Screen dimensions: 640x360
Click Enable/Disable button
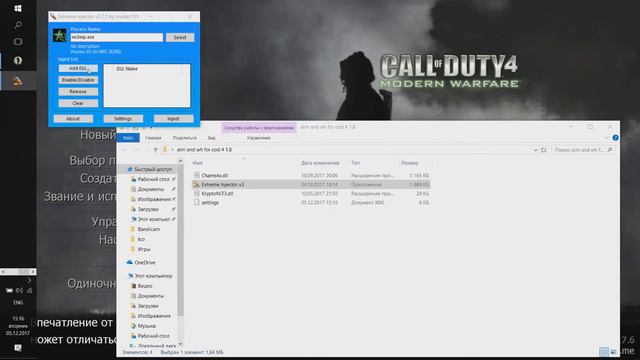coord(78,80)
